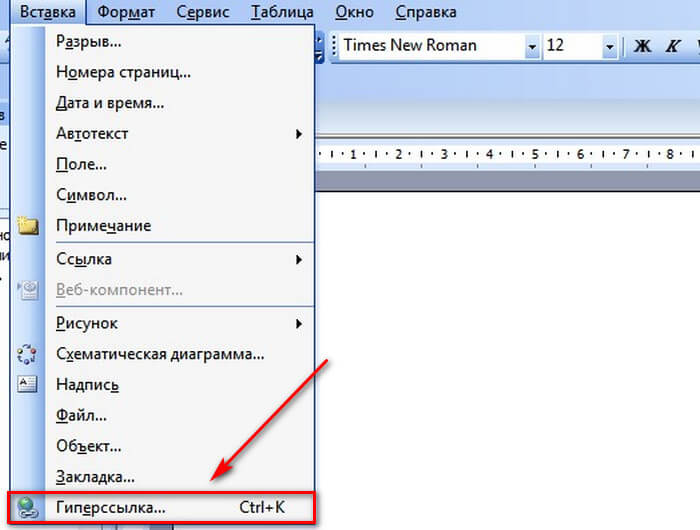This screenshot has width=700, height=530.
Task: Open the Окно menu
Action: (x=354, y=12)
